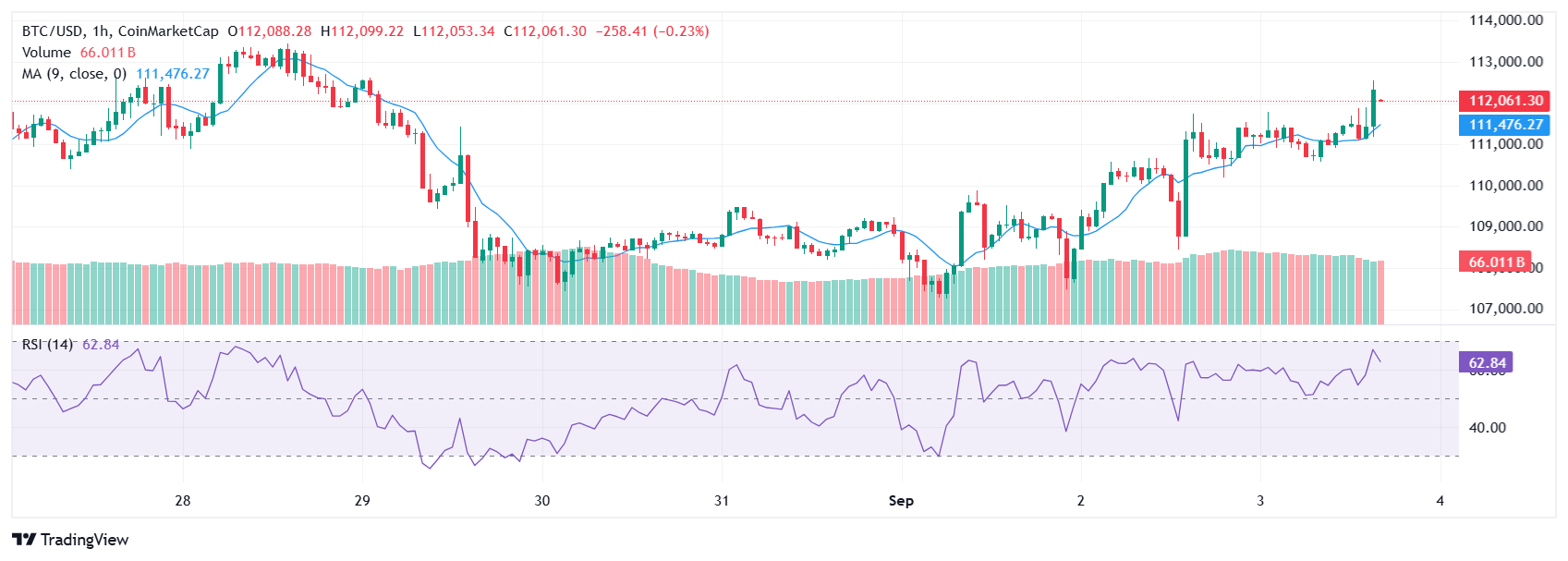Select the MA (9, close, 0) legend
Image resolution: width=1568 pixels, height=561 pixels.
pyautogui.click(x=74, y=74)
